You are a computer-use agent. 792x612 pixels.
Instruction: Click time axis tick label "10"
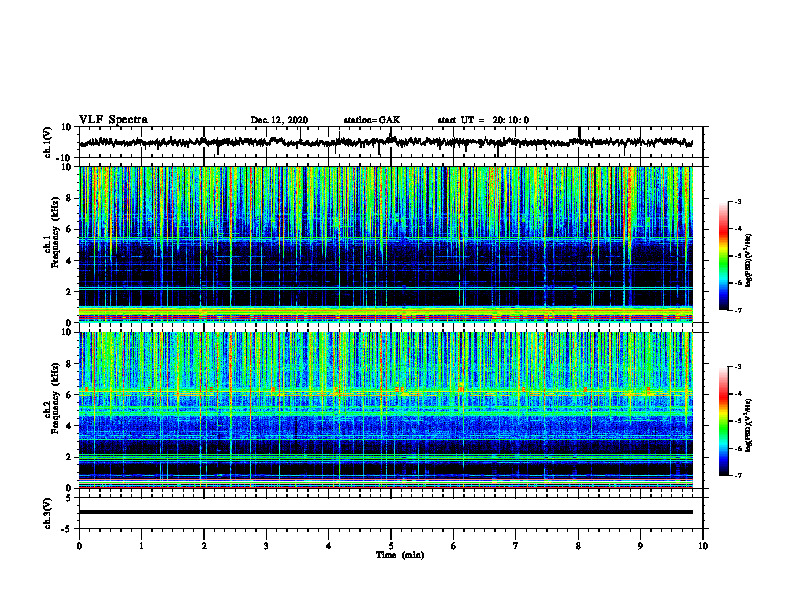click(703, 546)
